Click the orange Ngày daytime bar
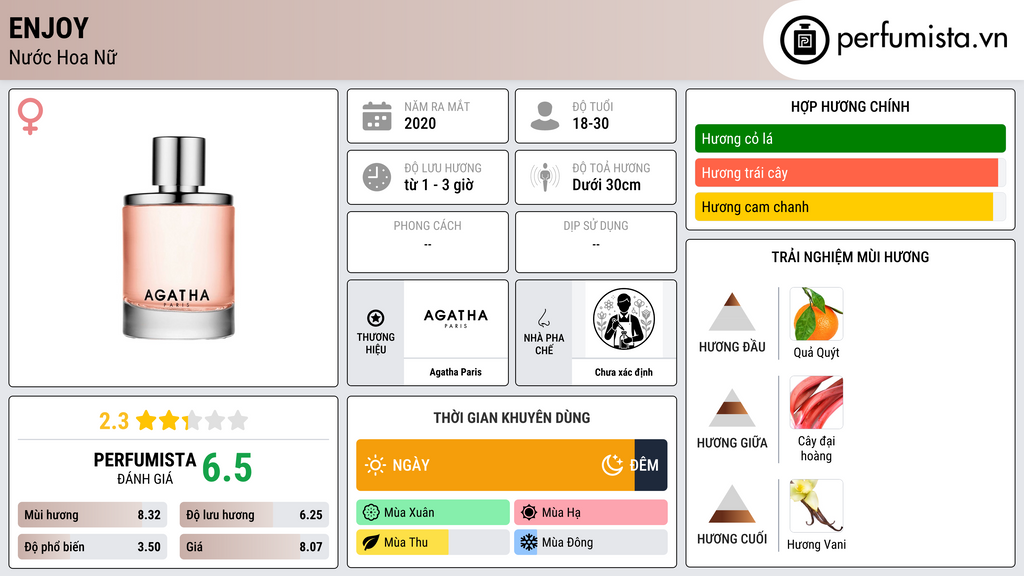Screen dimensions: 1024x576 (x=495, y=465)
